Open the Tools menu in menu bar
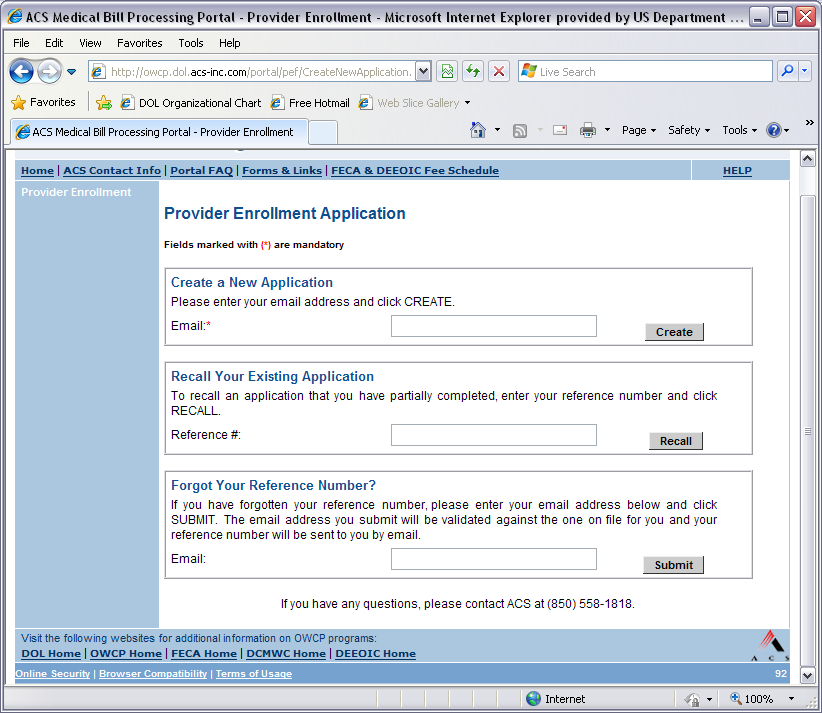Image resolution: width=822 pixels, height=713 pixels. 191,43
